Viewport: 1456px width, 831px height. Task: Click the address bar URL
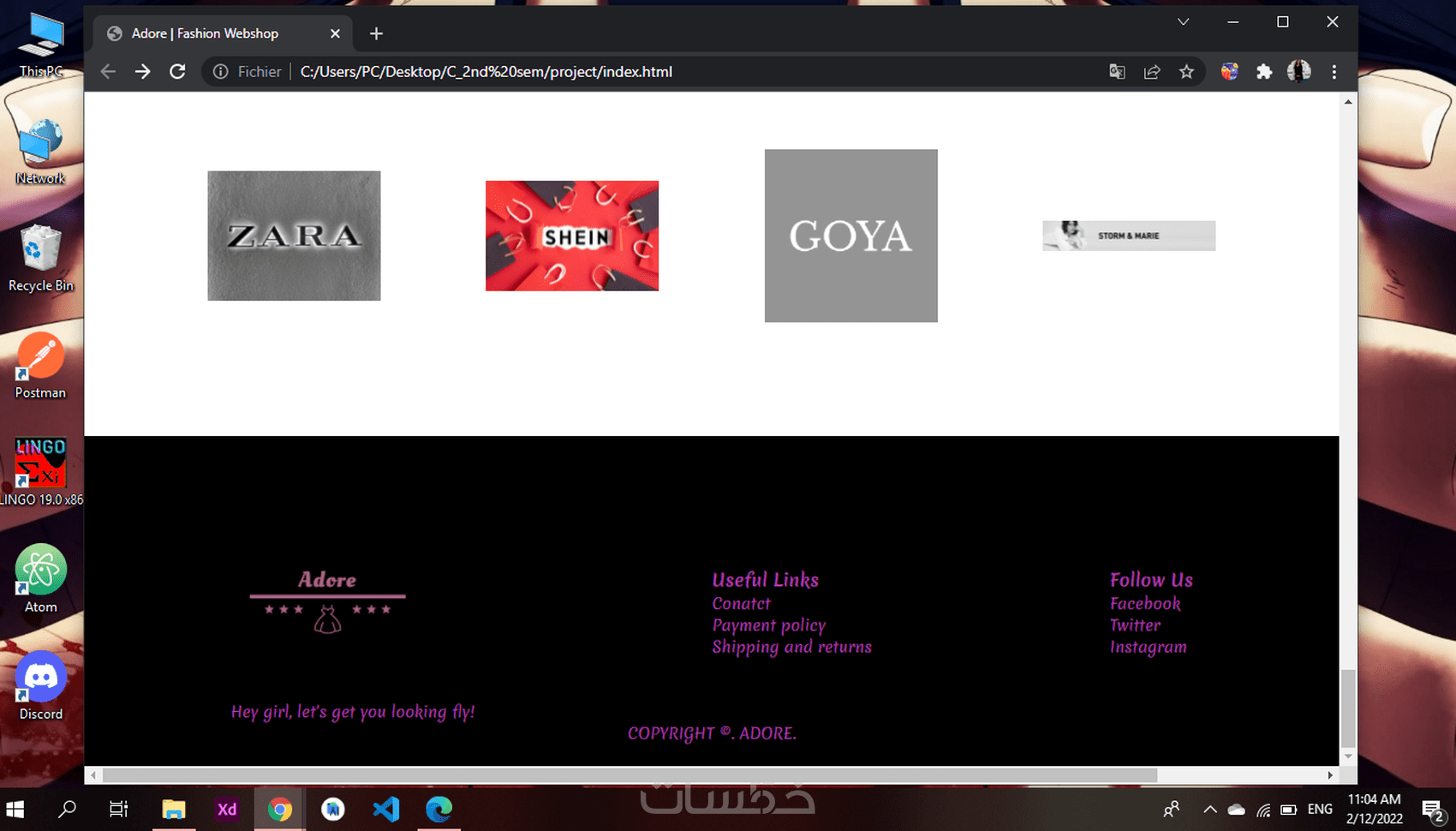[486, 72]
